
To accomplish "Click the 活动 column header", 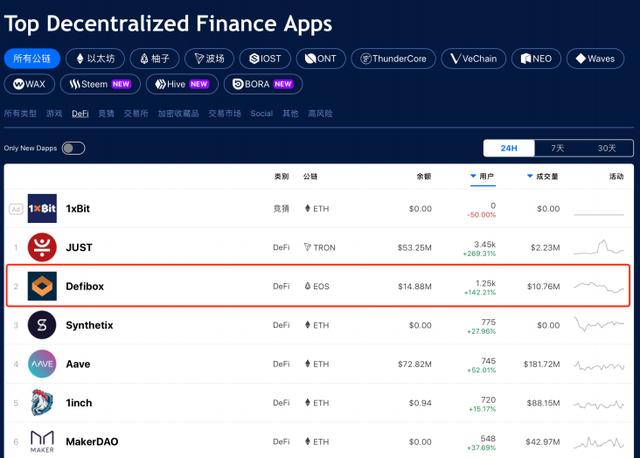I will coord(616,176).
